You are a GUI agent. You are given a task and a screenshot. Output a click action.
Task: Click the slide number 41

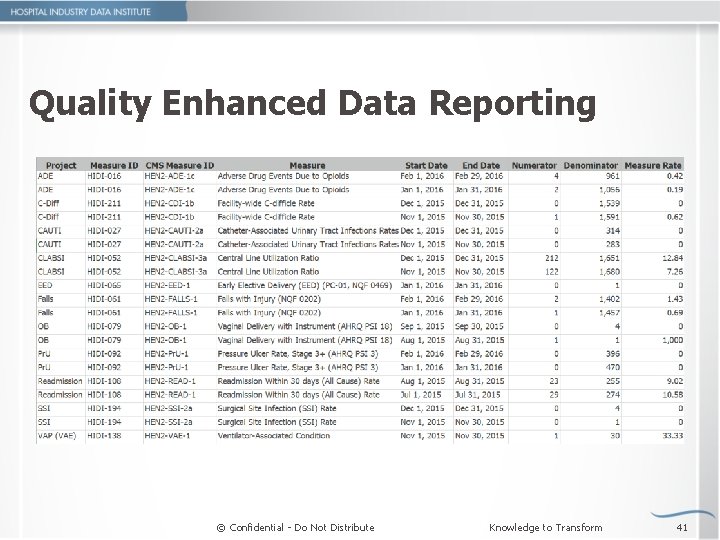point(682,528)
